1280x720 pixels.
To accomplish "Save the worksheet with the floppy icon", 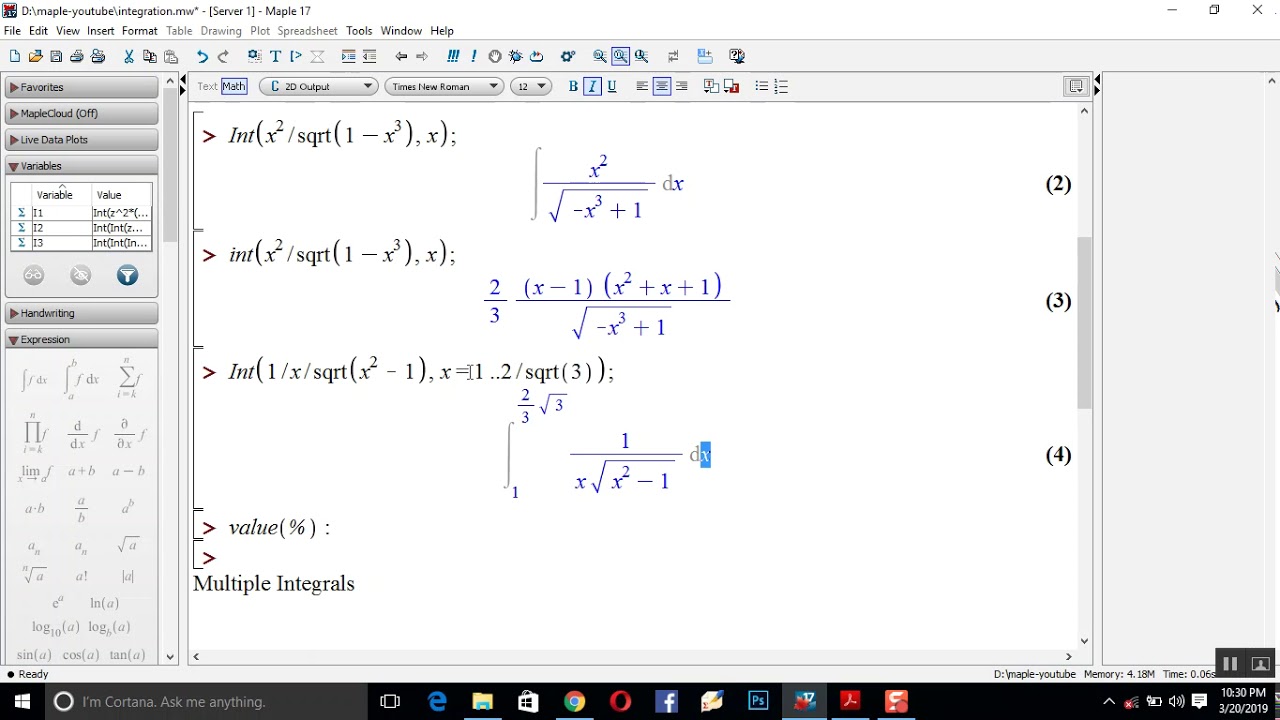I will pyautogui.click(x=56, y=57).
